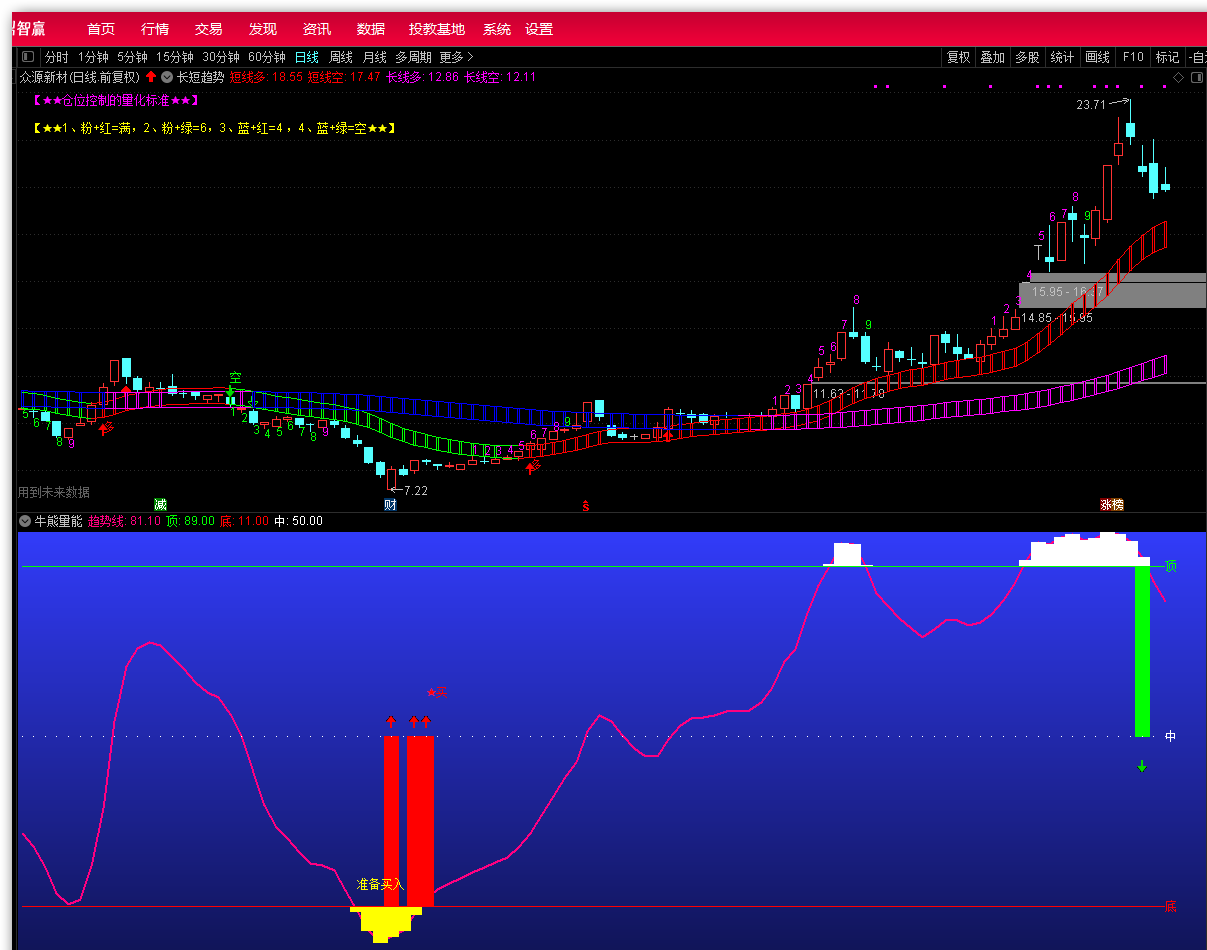Screen dimensions: 1207x950
Task: Click the 7.22 low price label
Action: pyautogui.click(x=415, y=490)
